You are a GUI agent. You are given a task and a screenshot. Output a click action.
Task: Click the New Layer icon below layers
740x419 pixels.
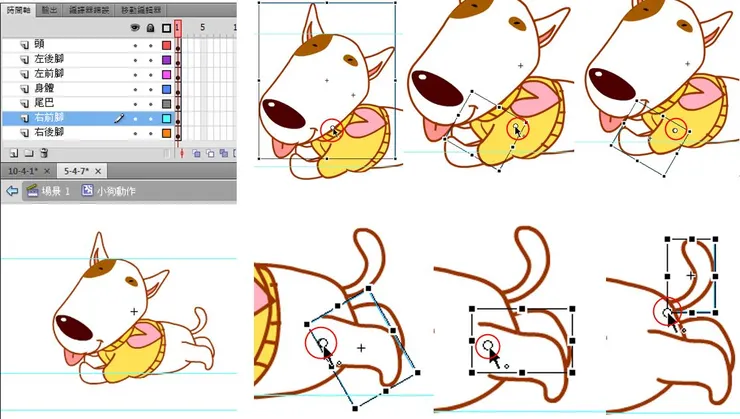point(14,153)
